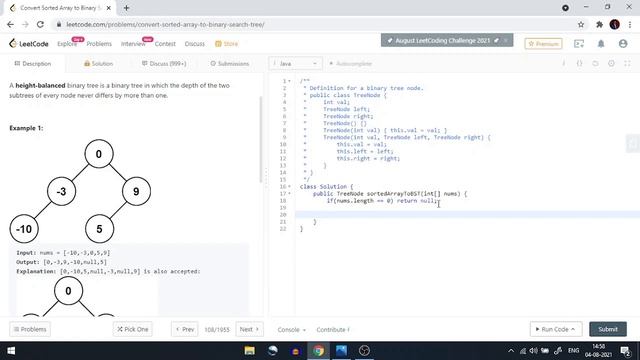Reset code to default with the revert icon
Viewport: 640px width, 360px height.
[x=596, y=64]
